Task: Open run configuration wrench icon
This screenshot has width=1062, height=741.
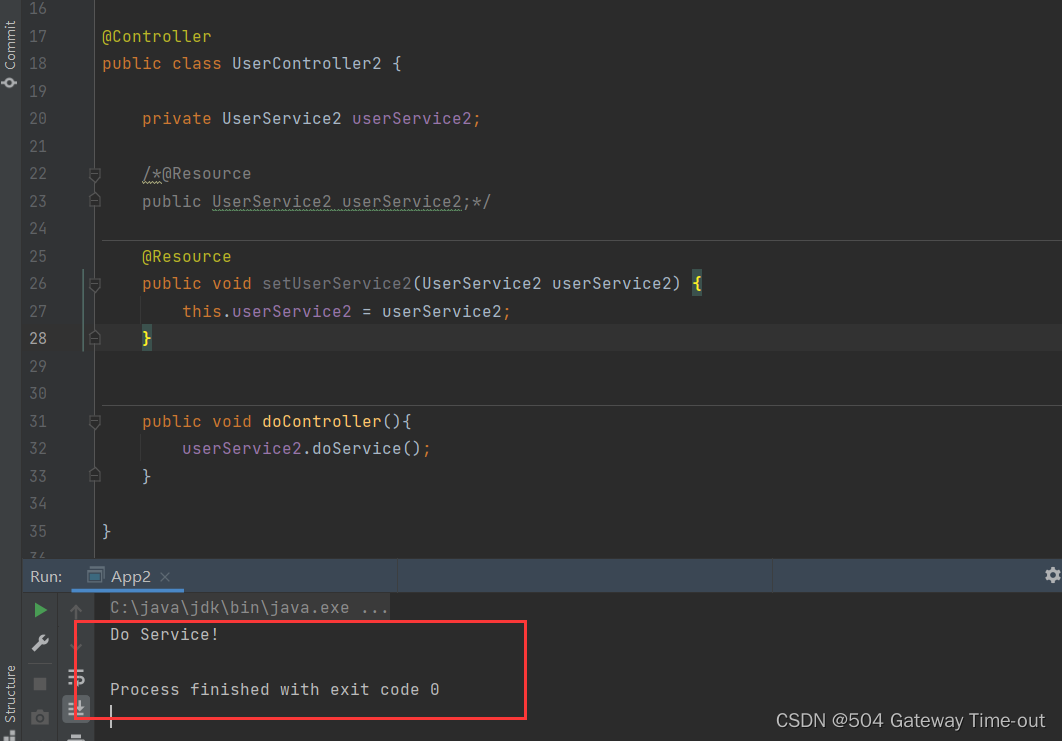Action: tap(41, 642)
